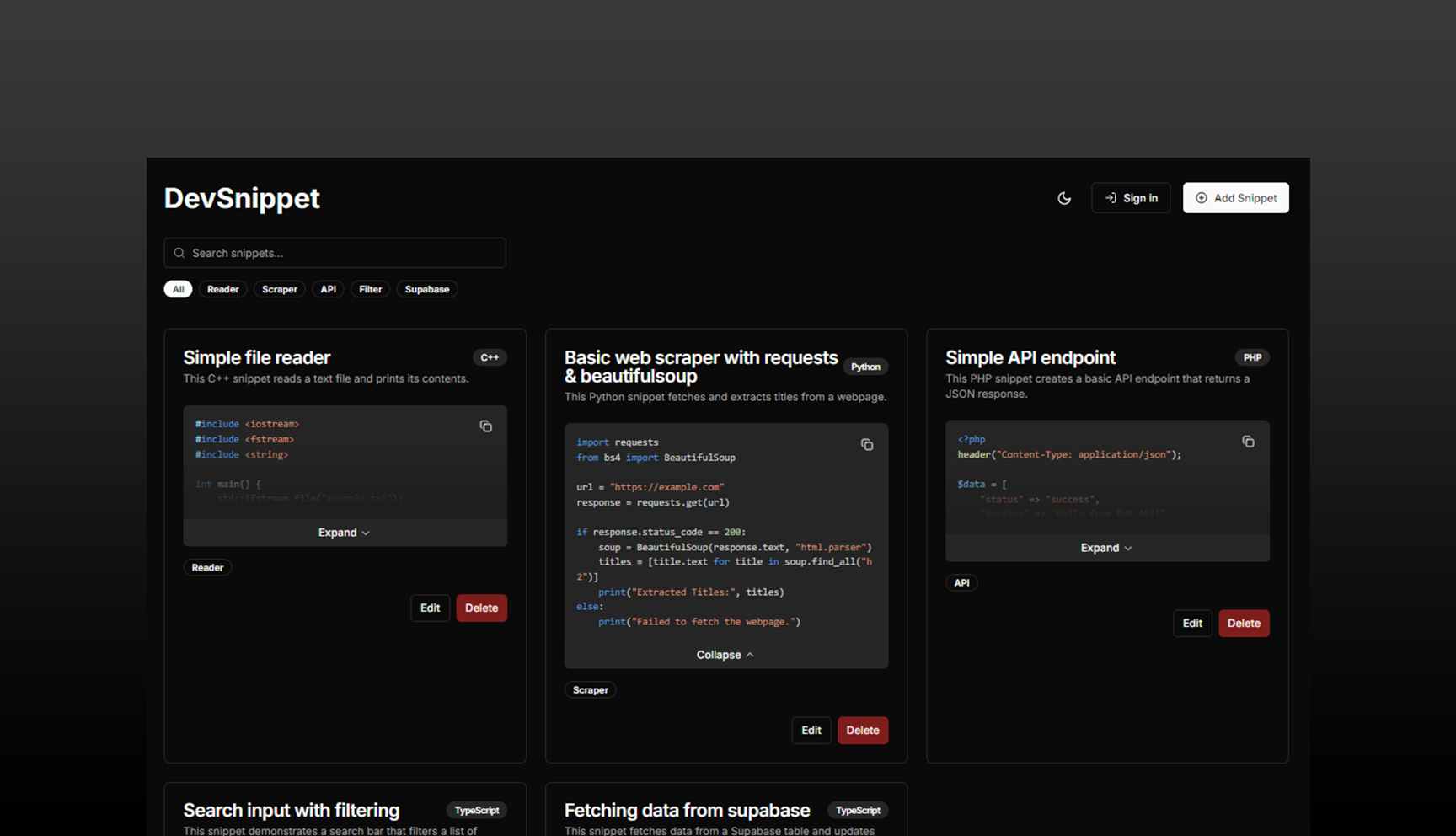
Task: Select the All filter tag
Action: coord(178,289)
